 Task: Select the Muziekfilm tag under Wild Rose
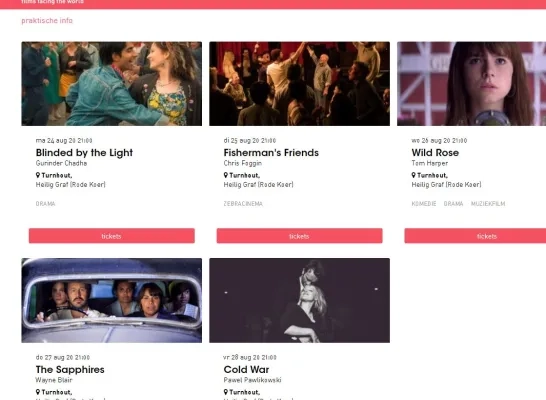[x=488, y=204]
